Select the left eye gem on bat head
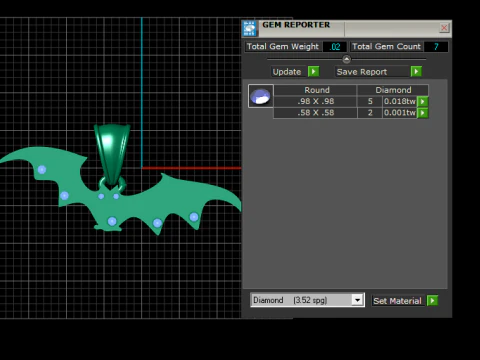Screen dimensions: 480x360 tap(101, 196)
